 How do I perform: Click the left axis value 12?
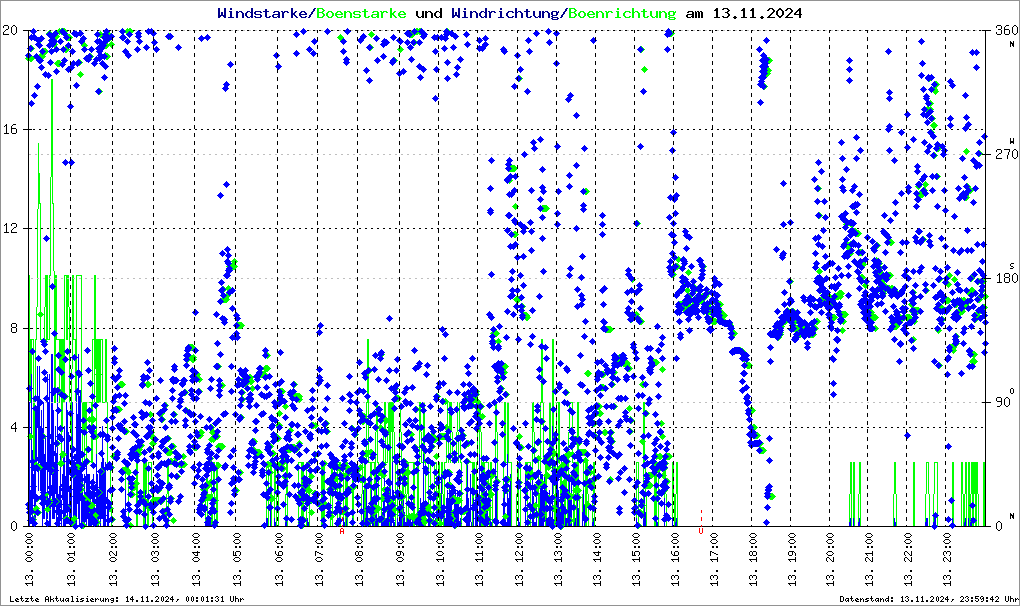coord(10,229)
